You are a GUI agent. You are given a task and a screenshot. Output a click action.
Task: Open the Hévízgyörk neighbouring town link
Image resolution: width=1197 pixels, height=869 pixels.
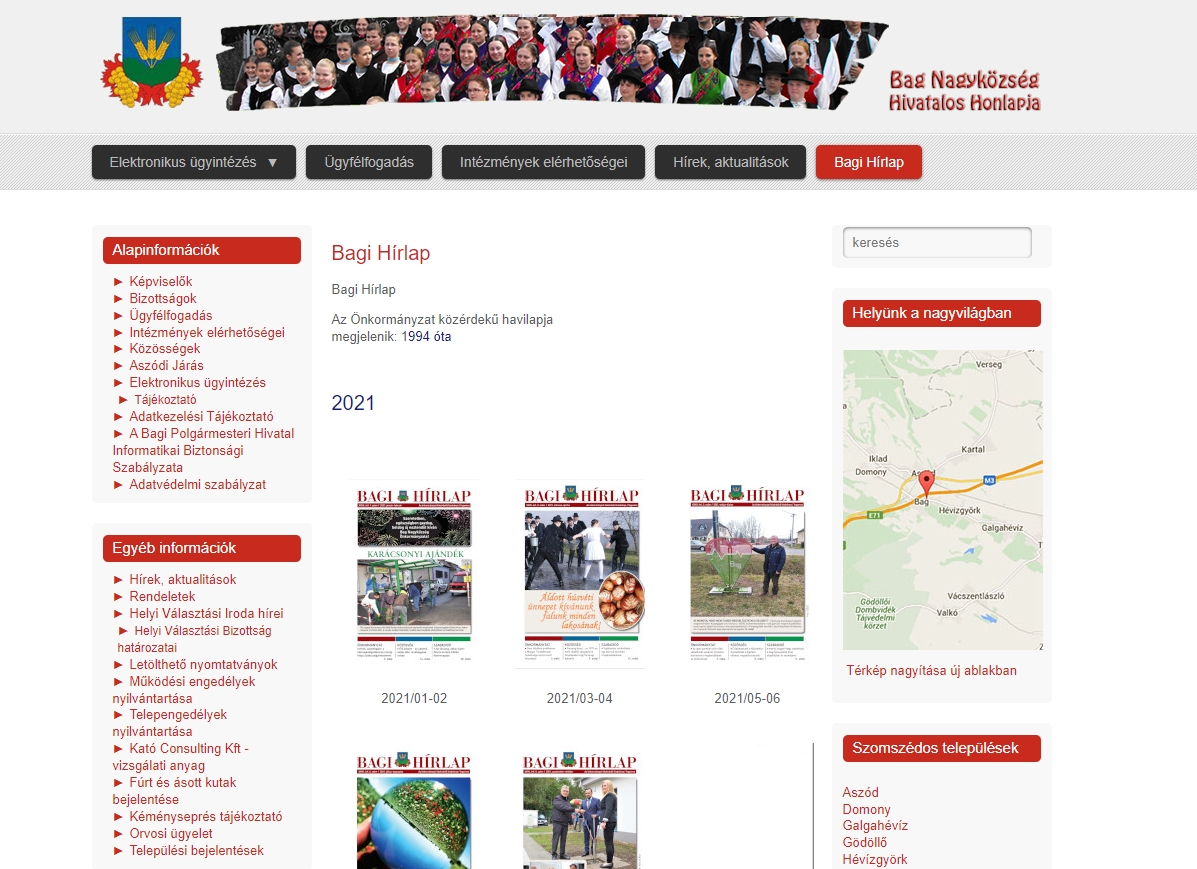tap(875, 859)
